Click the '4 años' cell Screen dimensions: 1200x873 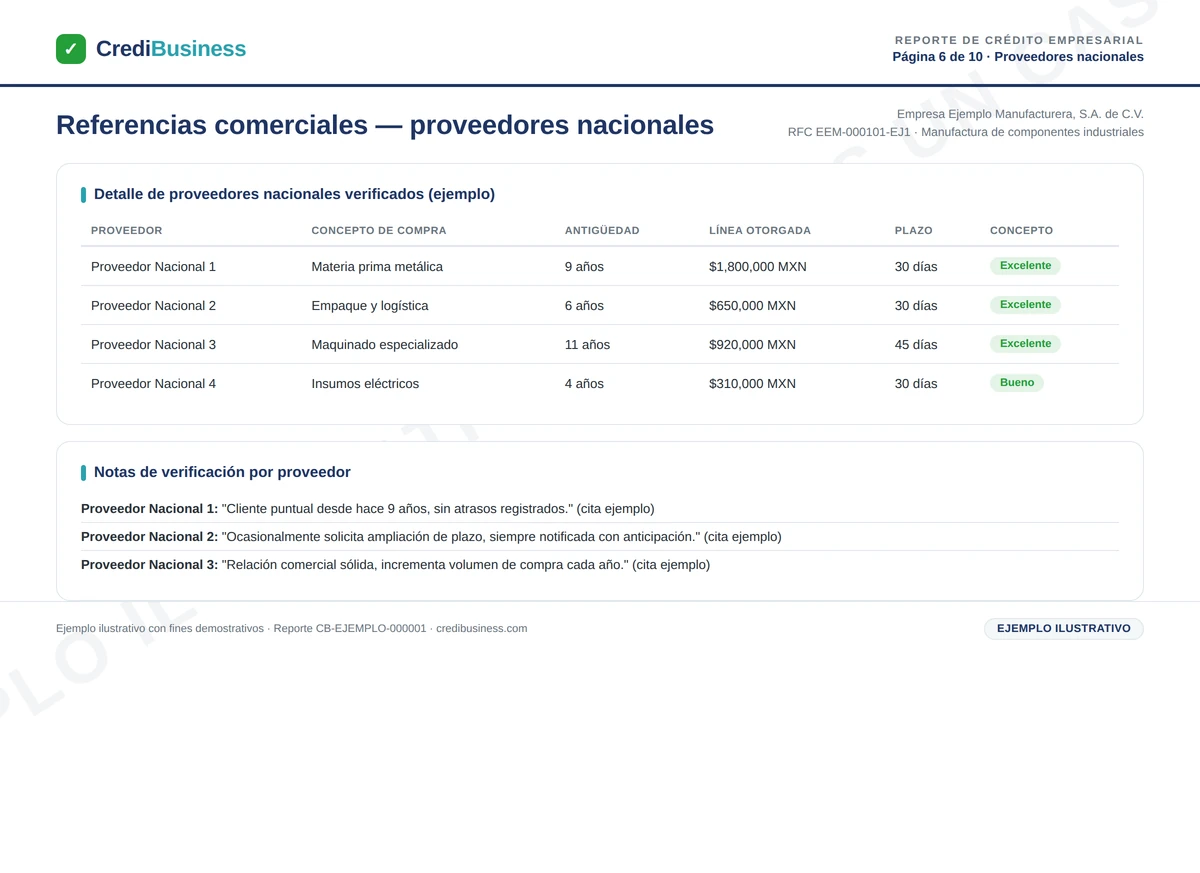[584, 384]
